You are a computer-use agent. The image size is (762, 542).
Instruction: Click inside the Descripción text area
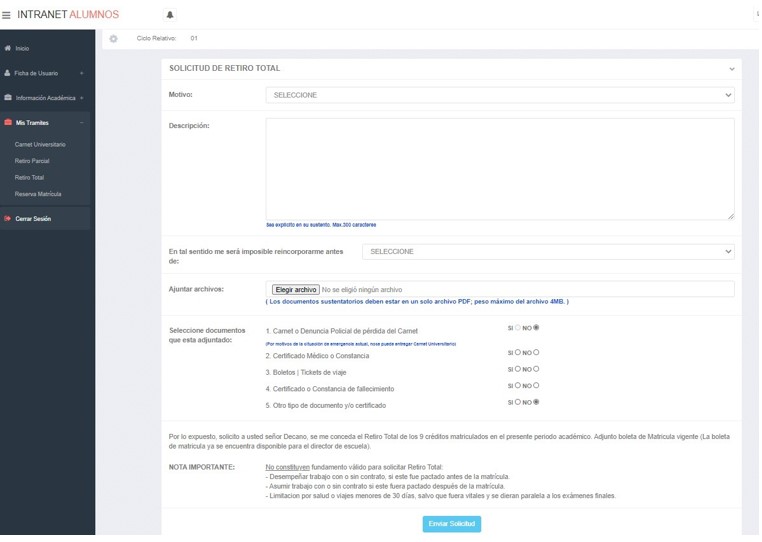click(x=500, y=168)
